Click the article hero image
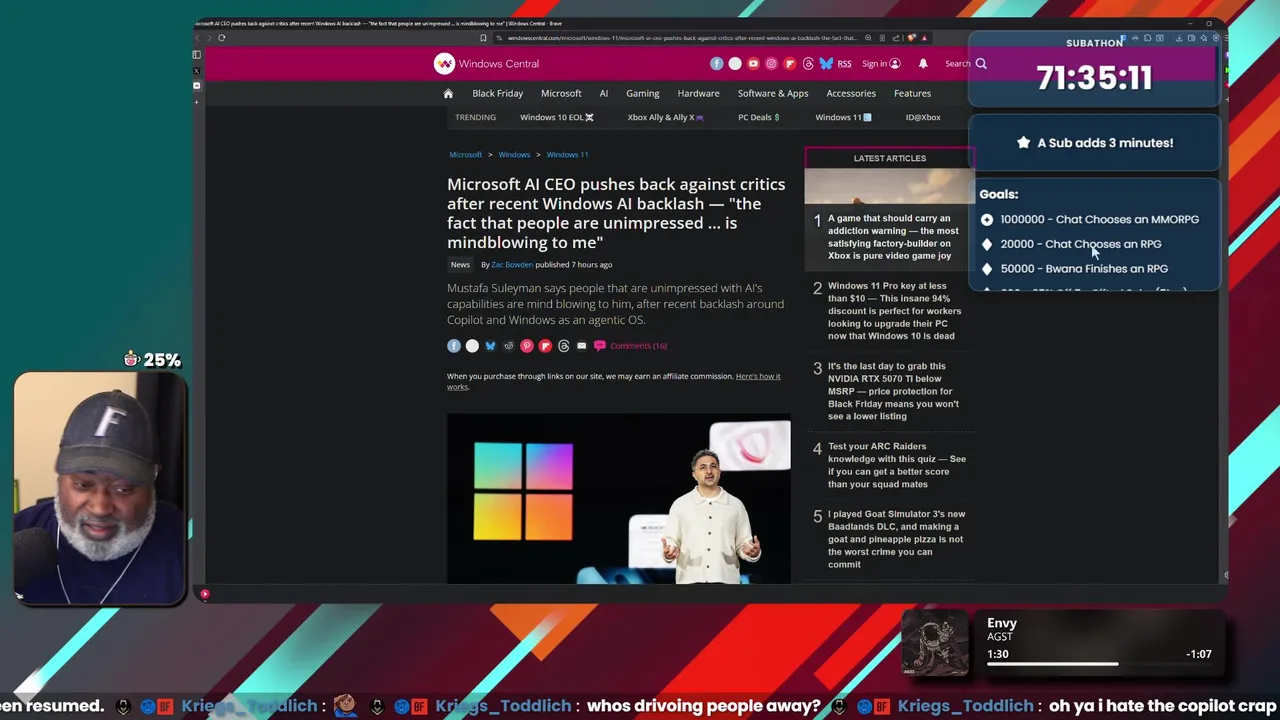This screenshot has height=720, width=1280. pyautogui.click(x=618, y=499)
